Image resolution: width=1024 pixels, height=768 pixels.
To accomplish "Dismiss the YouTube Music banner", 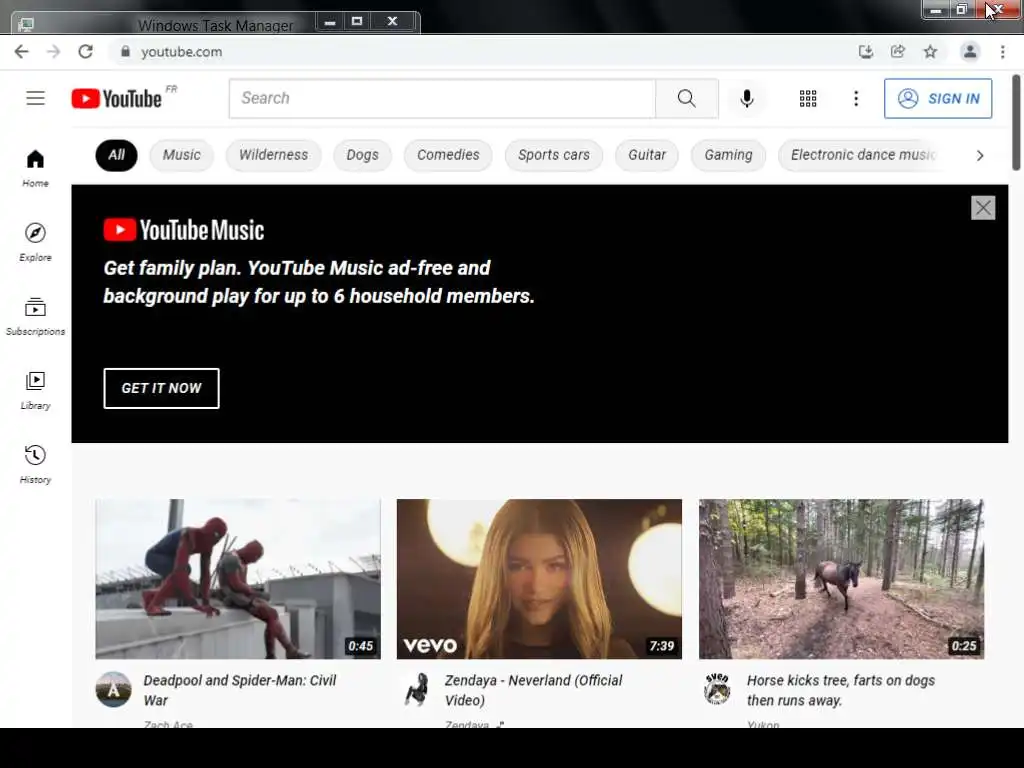I will [x=983, y=208].
